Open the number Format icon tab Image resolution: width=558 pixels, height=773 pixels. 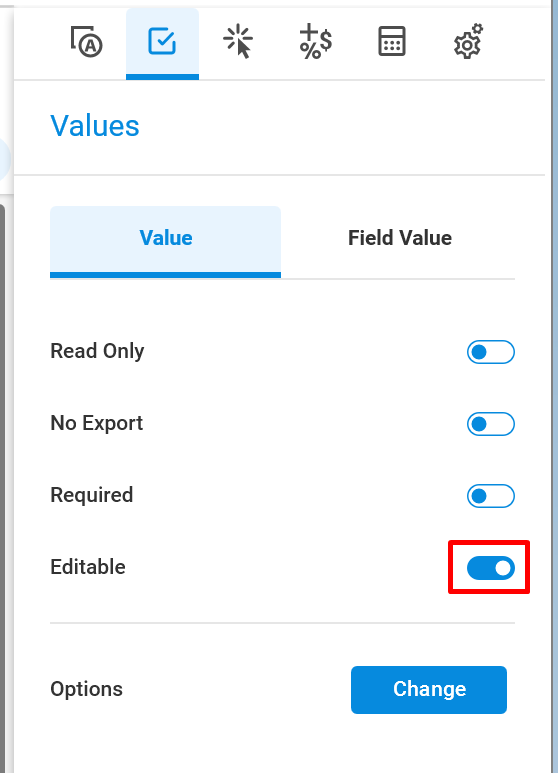pyautogui.click(x=315, y=42)
